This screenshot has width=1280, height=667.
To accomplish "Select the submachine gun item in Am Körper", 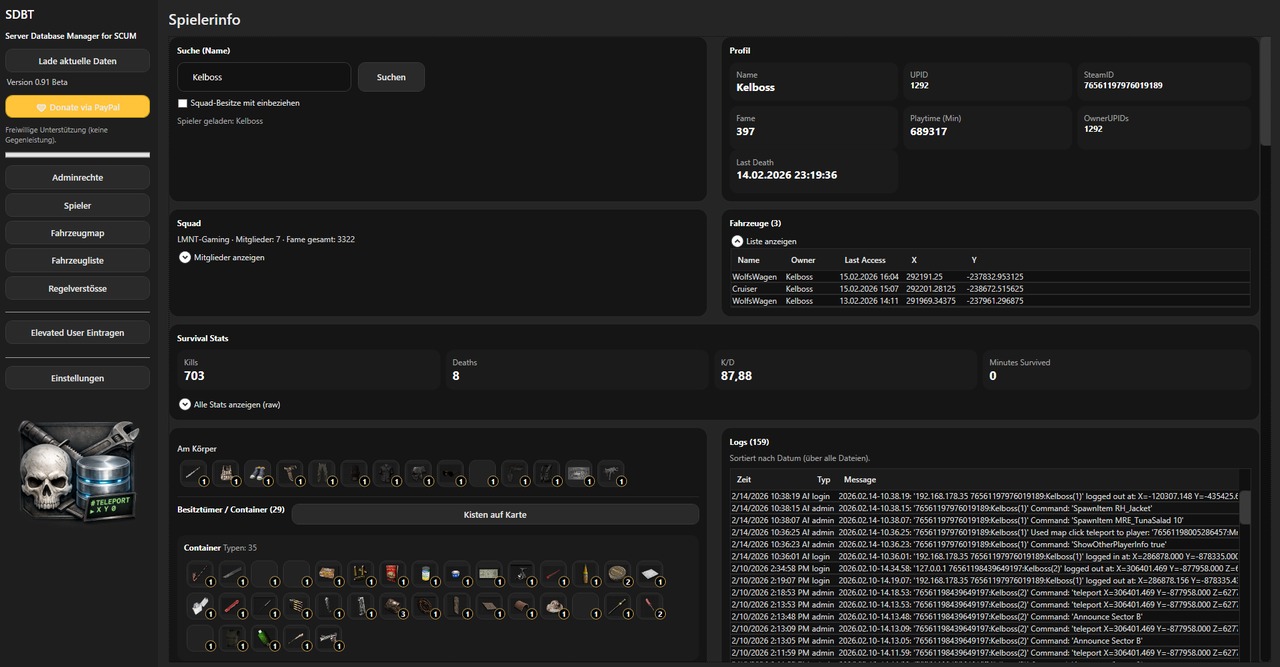I will click(610, 473).
